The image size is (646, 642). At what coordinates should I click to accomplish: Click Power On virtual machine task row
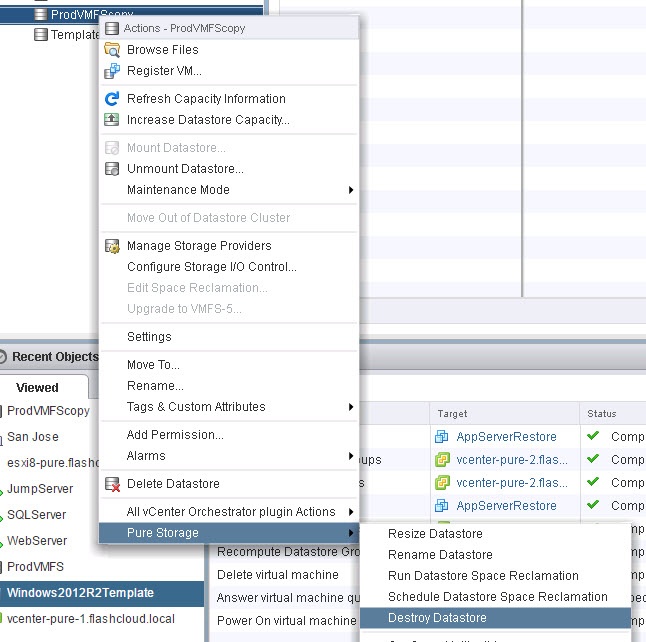tap(286, 621)
